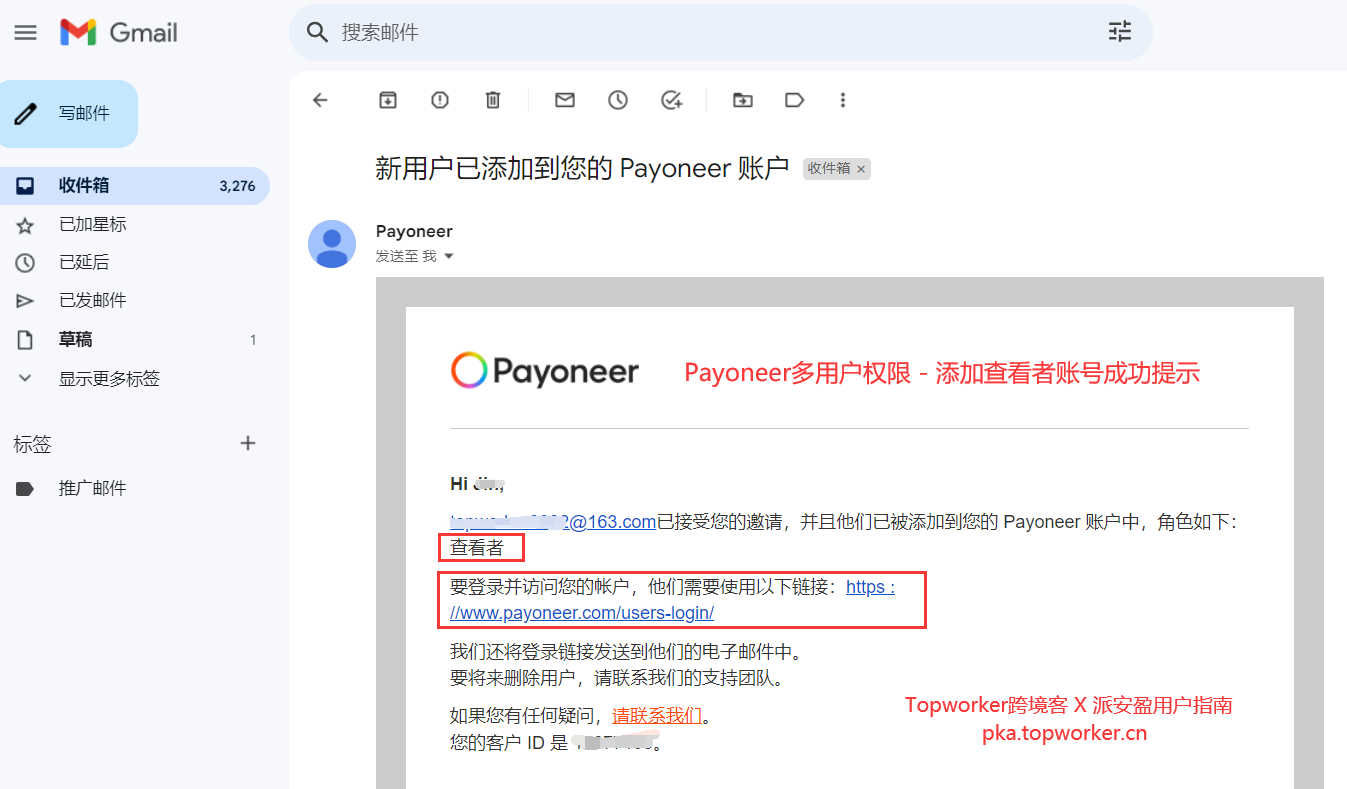Click the inbox count 3,276

[x=237, y=186]
